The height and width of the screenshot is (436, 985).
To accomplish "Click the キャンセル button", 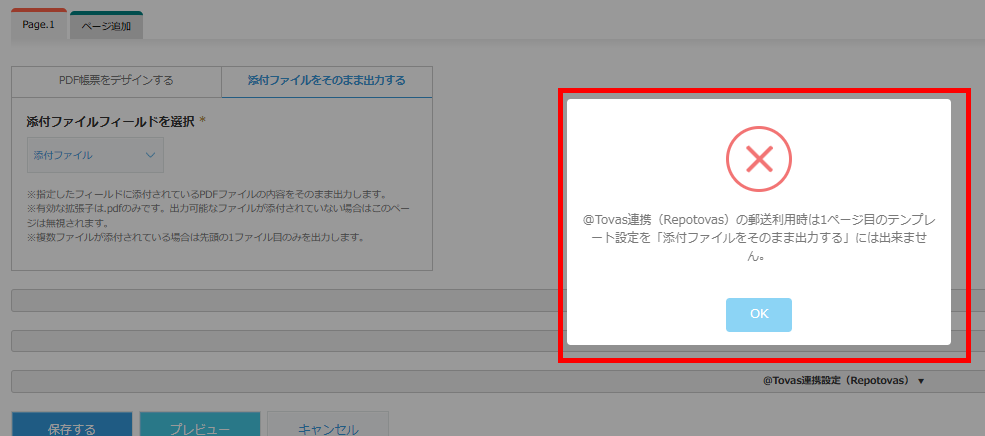I will pyautogui.click(x=328, y=429).
